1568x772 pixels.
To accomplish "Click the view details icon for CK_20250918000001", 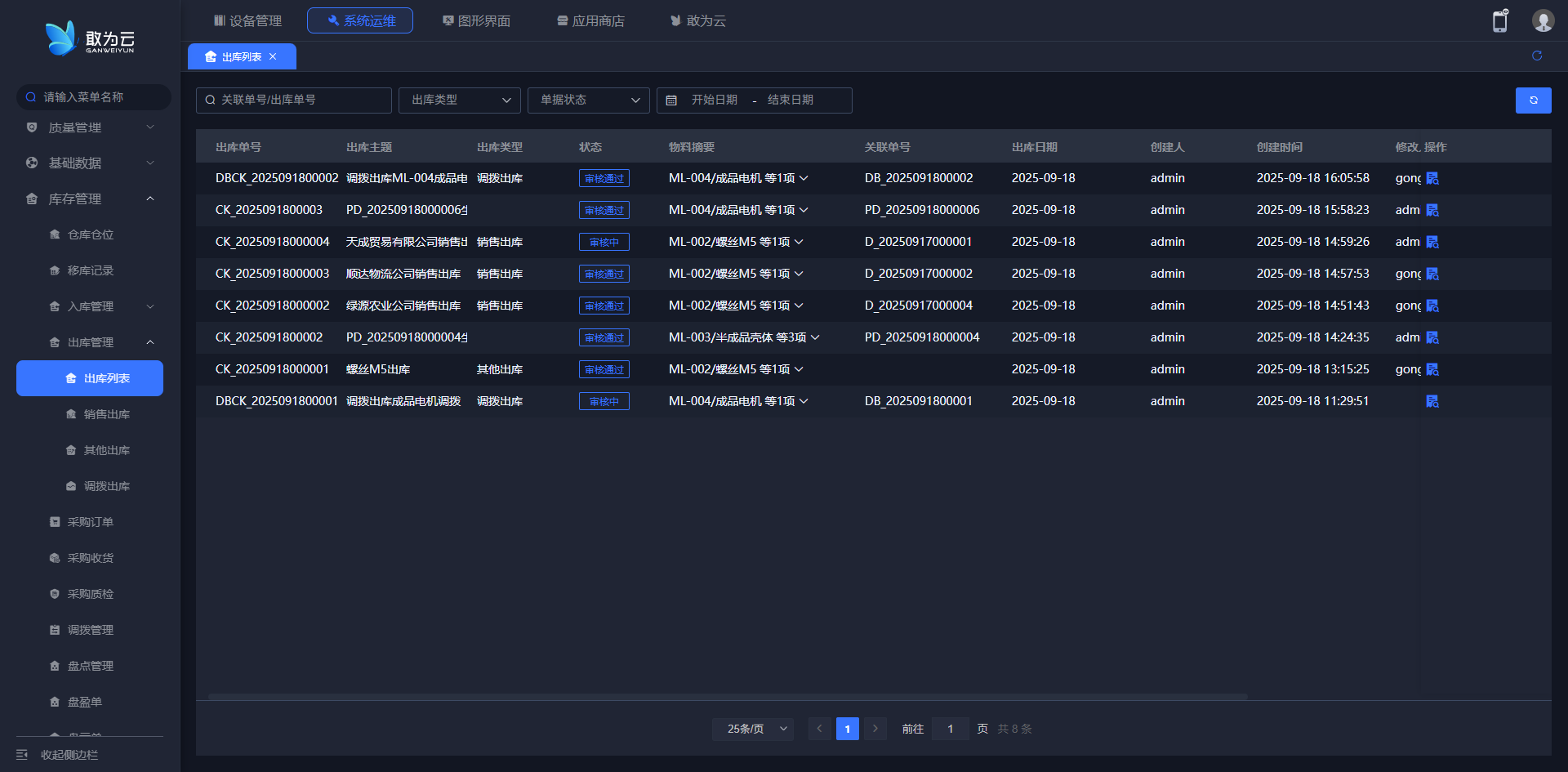I will click(1432, 369).
